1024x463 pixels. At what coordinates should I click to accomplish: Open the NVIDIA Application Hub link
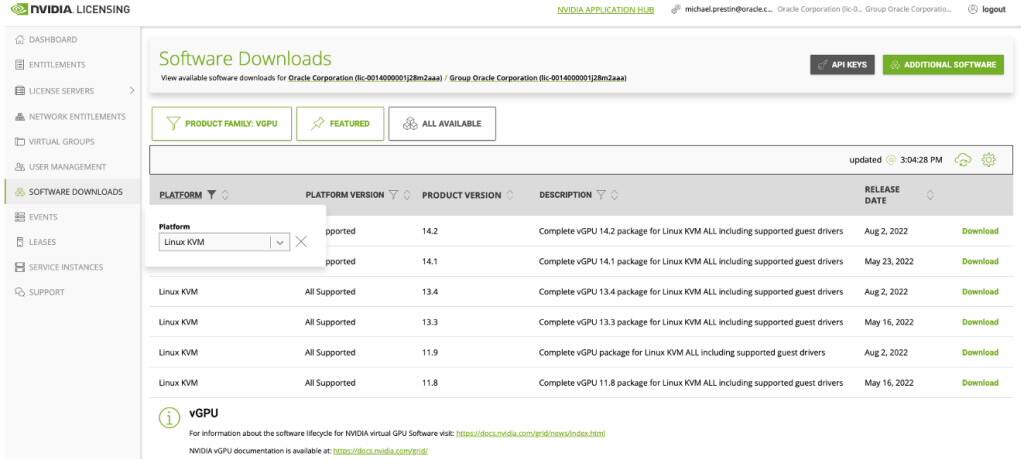605,10
